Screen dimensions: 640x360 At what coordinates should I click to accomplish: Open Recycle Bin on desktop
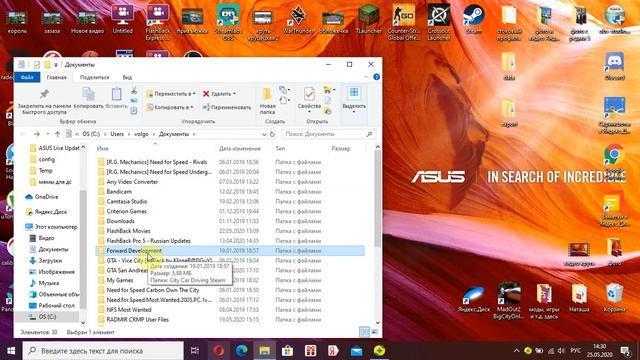(x=614, y=298)
